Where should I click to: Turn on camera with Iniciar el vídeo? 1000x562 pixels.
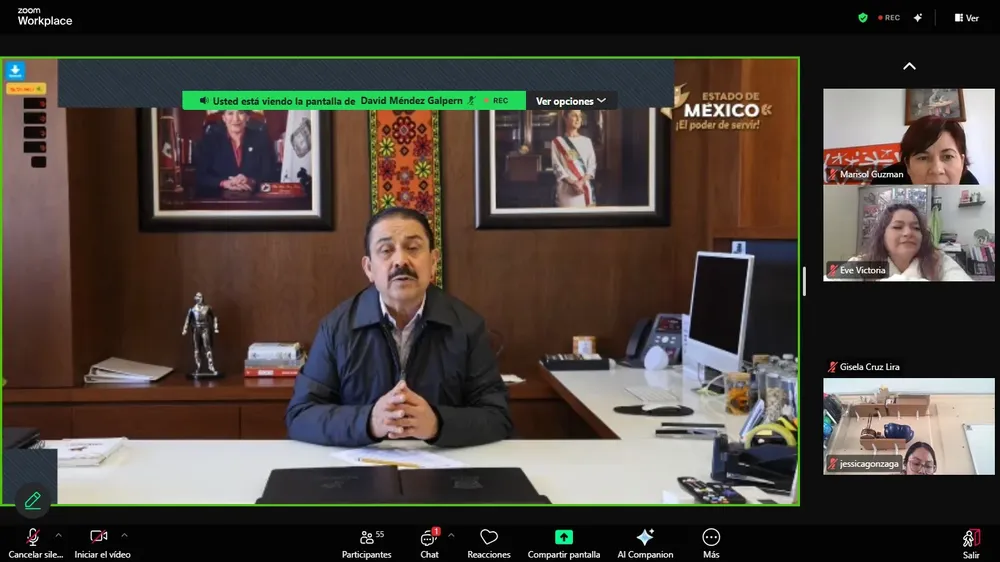[x=100, y=541]
